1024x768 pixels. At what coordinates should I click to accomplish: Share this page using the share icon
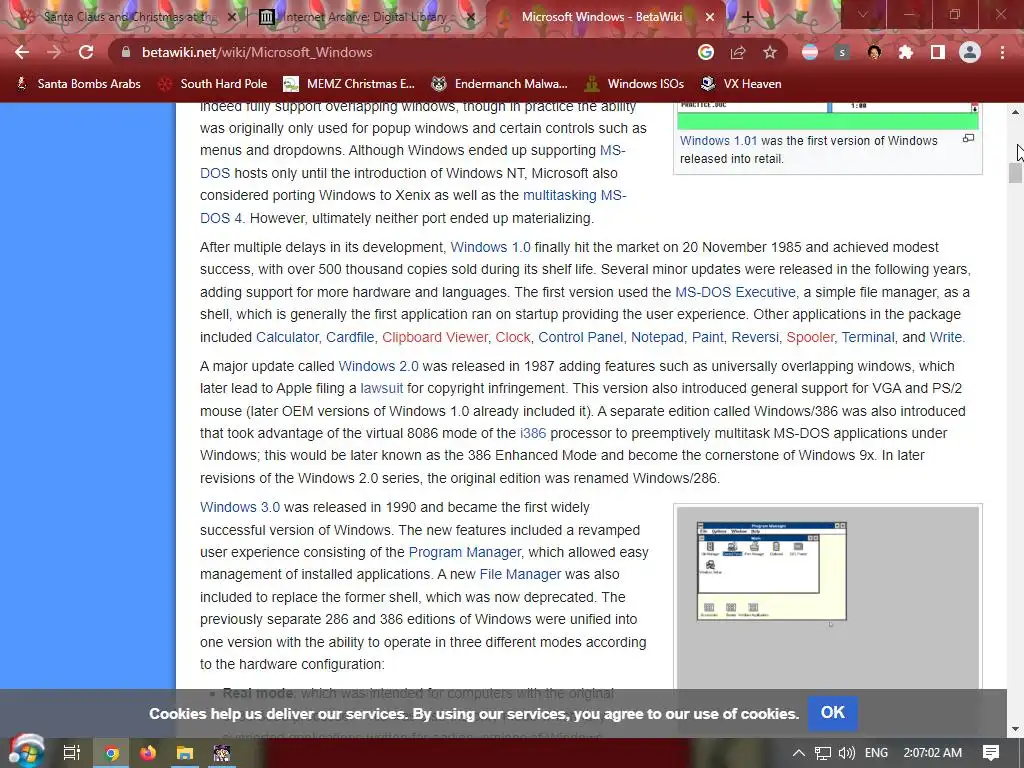(738, 52)
